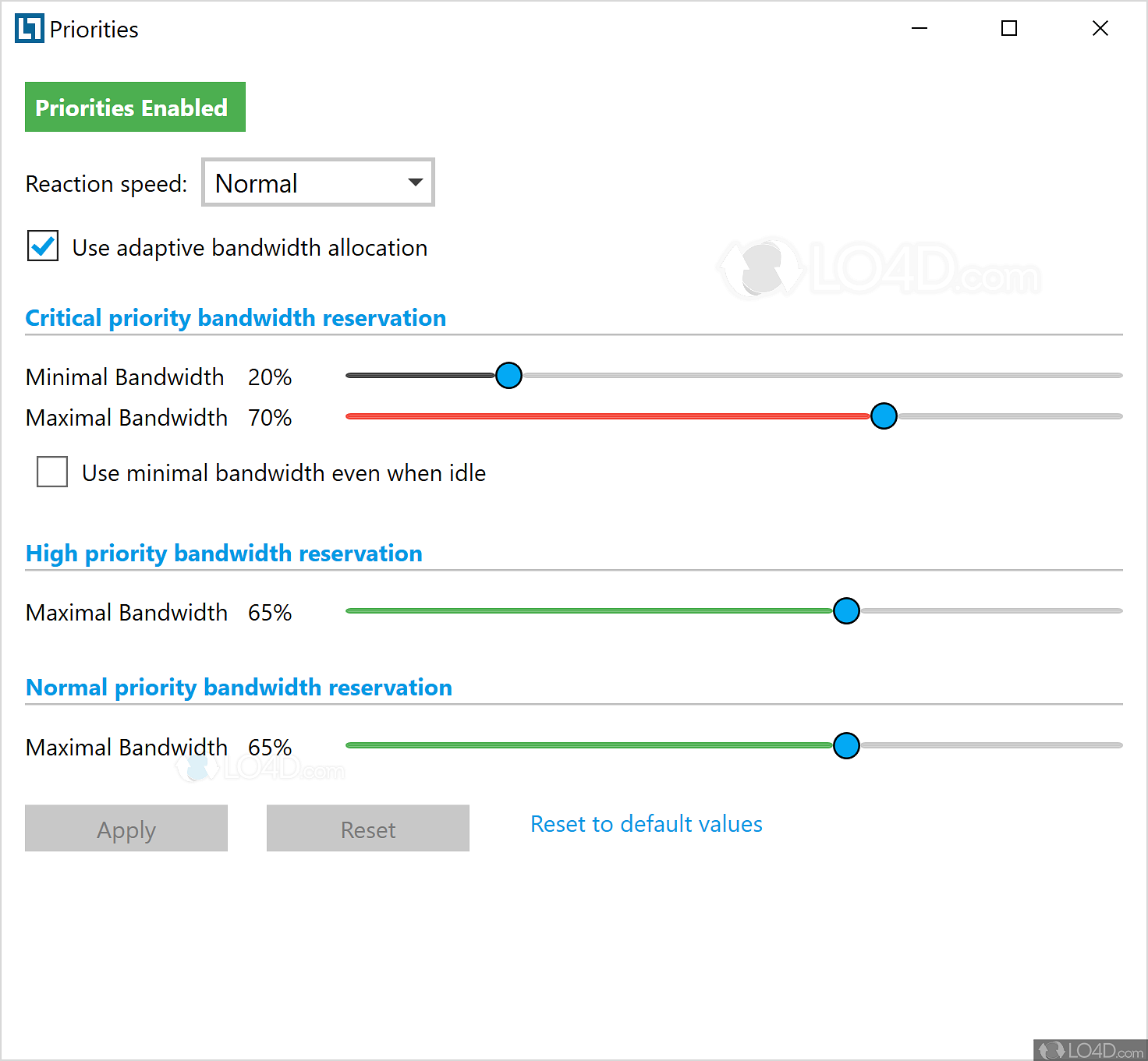Enable Use minimal bandwidth even when idle
The image size is (1148, 1061).
pyautogui.click(x=51, y=472)
